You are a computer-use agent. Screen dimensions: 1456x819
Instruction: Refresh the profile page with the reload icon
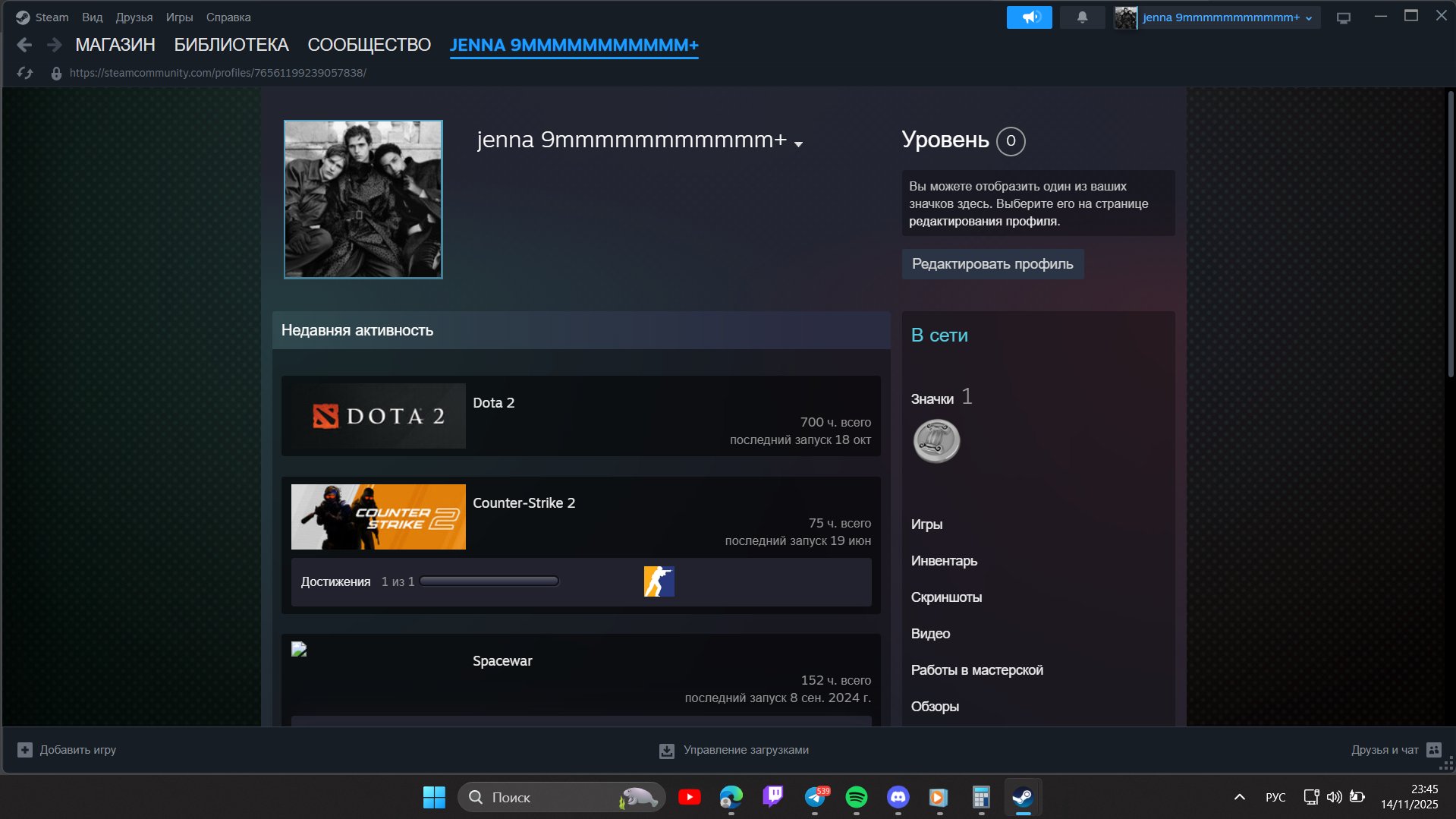(25, 72)
